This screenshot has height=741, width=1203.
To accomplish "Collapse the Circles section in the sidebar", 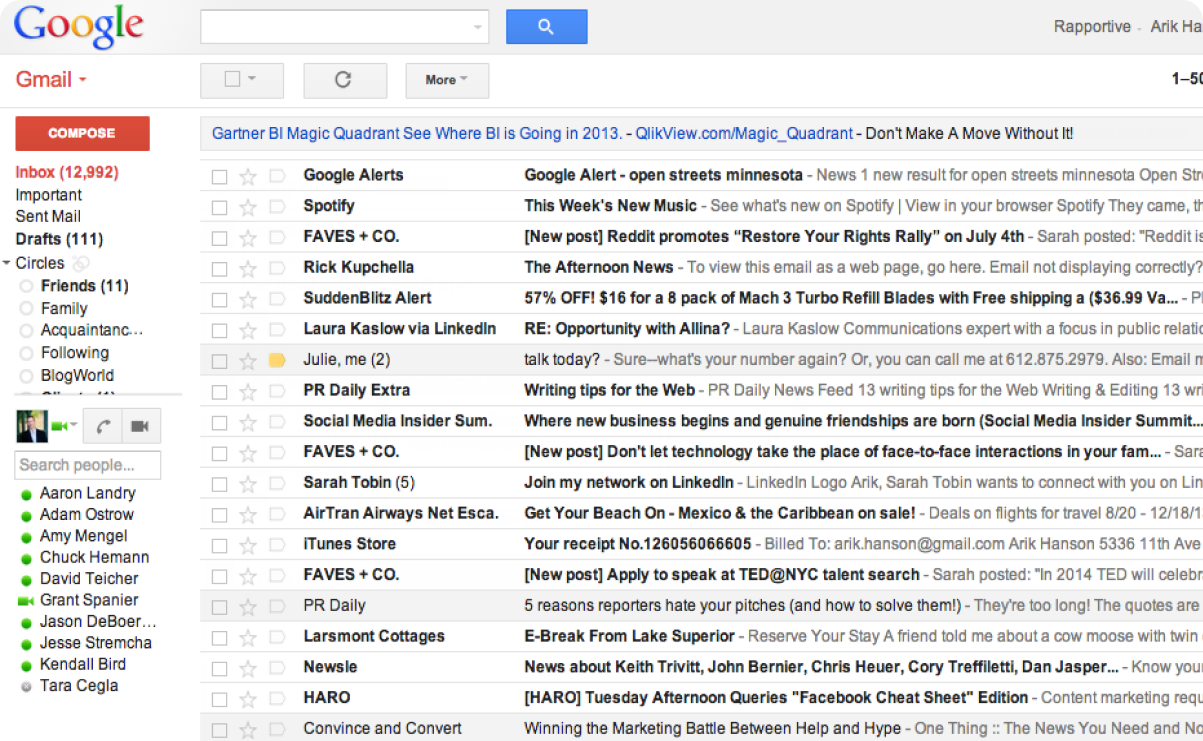I will pos(7,263).
